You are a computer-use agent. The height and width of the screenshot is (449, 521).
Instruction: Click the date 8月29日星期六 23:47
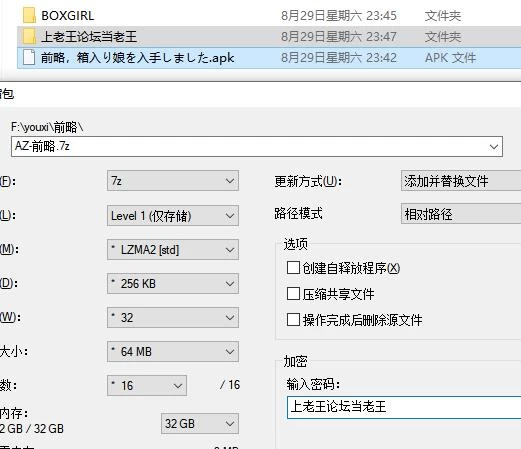[339, 37]
